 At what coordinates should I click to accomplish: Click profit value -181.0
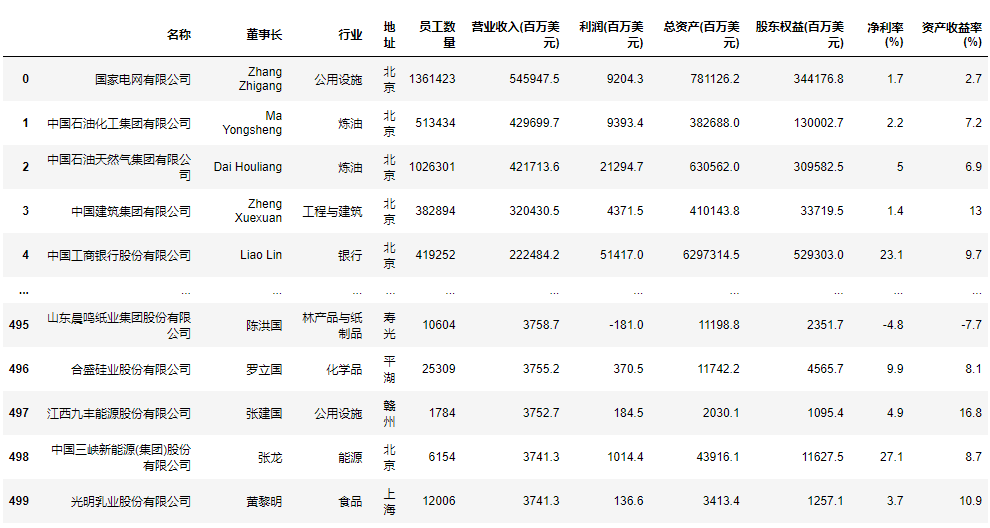[x=626, y=325]
